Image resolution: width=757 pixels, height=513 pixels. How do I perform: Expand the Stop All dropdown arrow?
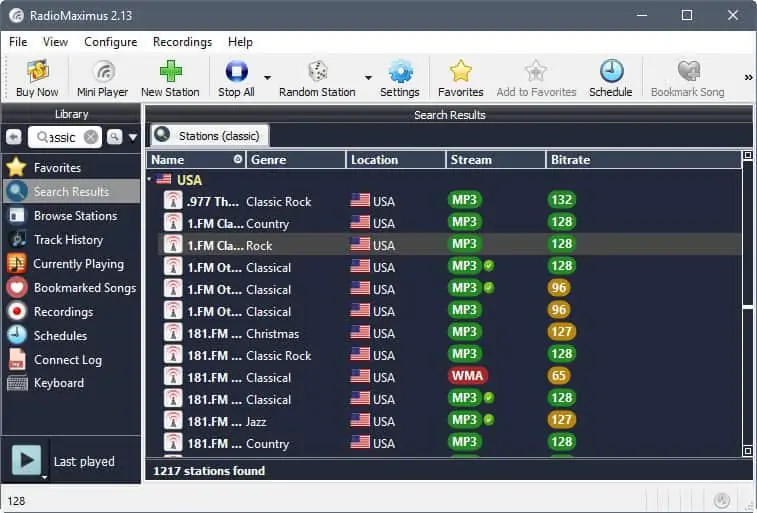[267, 78]
